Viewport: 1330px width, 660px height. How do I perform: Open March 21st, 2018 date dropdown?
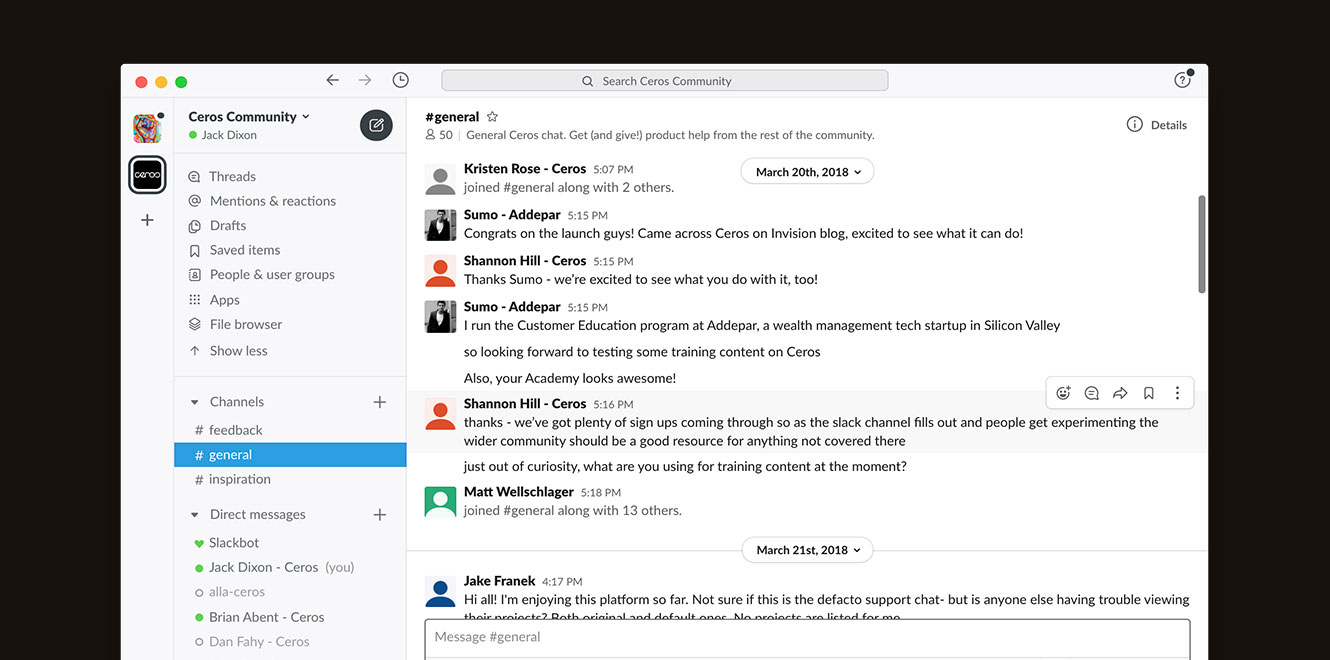pos(807,550)
